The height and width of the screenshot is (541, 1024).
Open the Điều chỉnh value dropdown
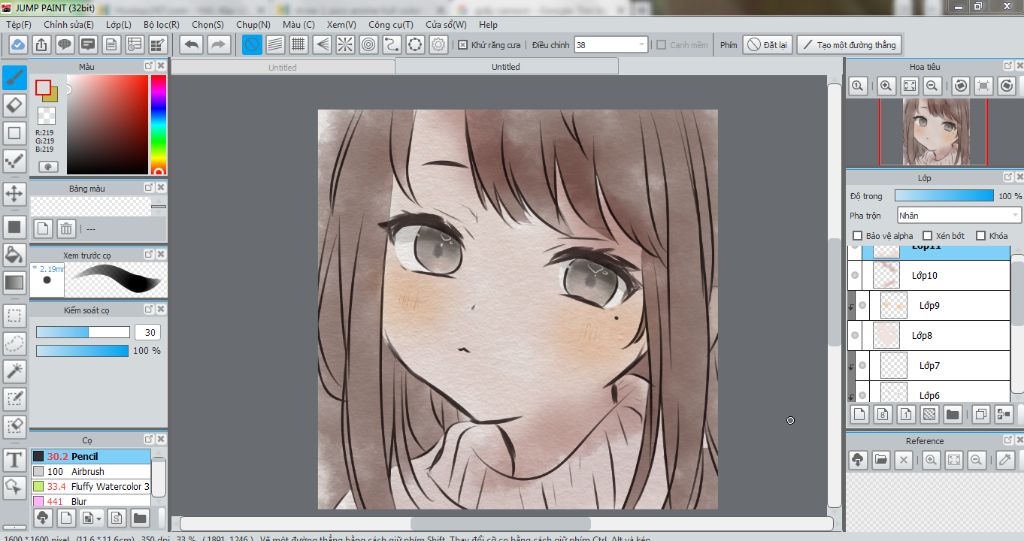(642, 45)
